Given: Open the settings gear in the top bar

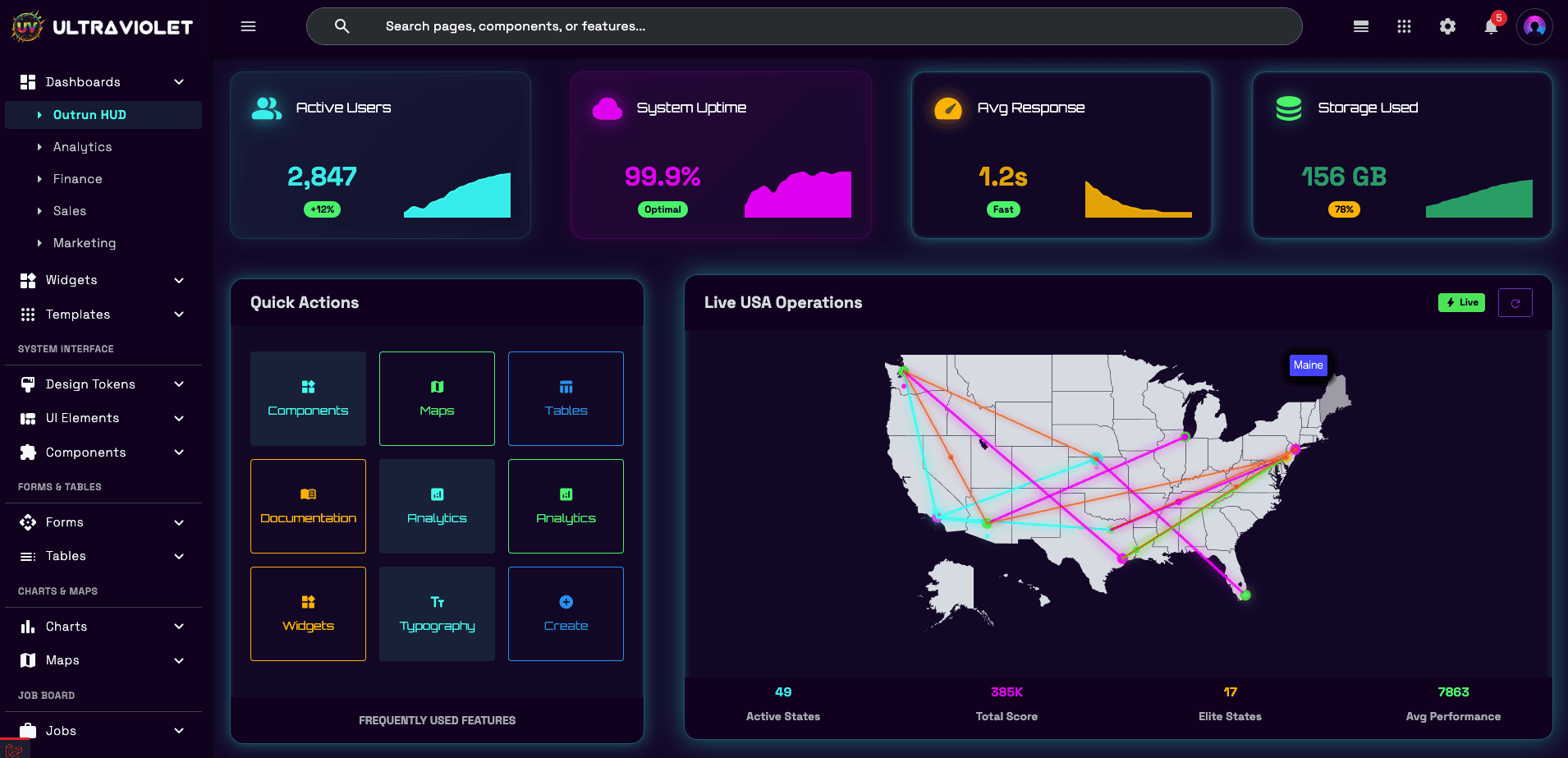Looking at the screenshot, I should pos(1447,25).
